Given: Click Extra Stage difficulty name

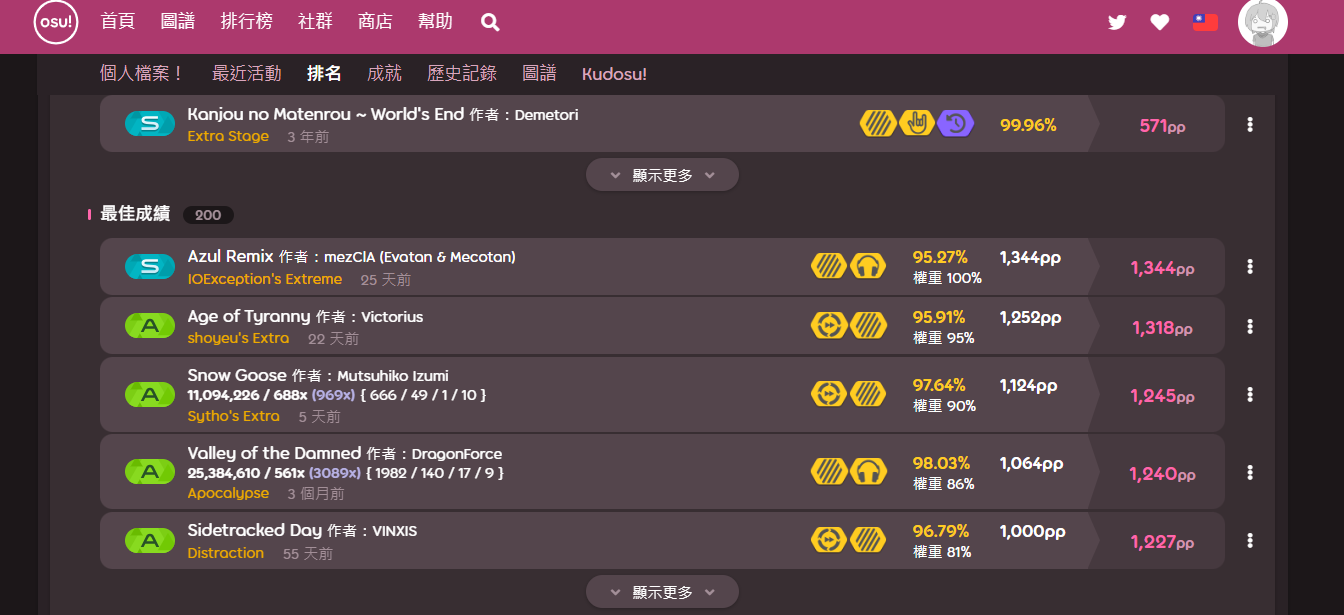Looking at the screenshot, I should (228, 136).
